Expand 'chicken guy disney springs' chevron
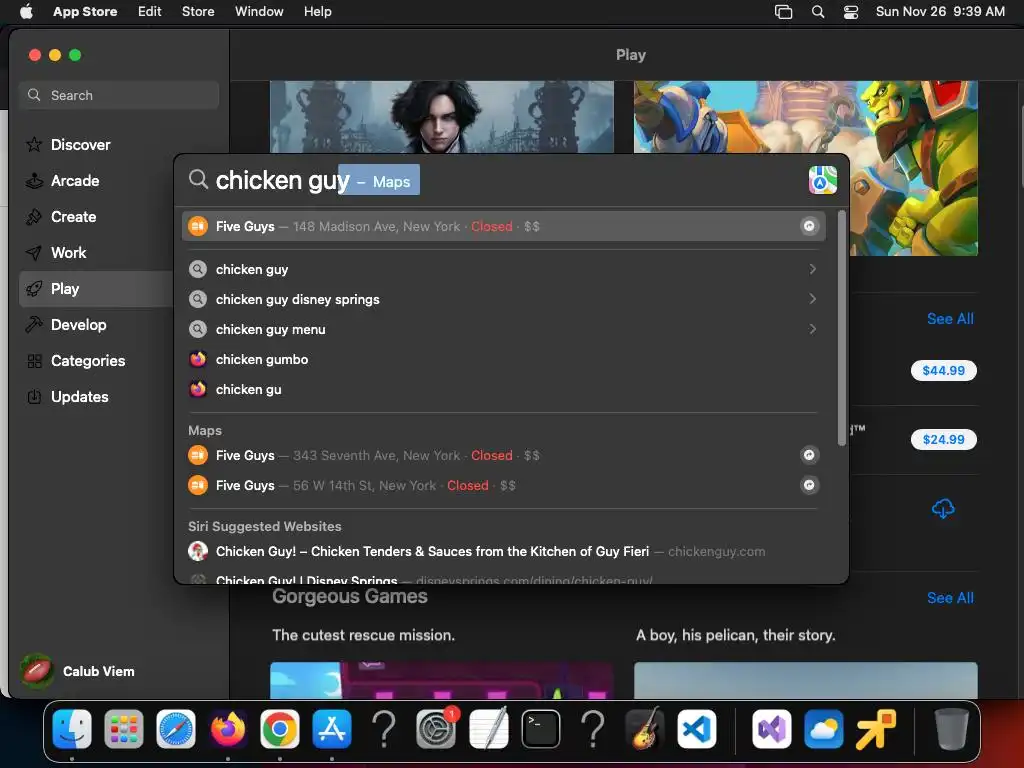The height and width of the screenshot is (768, 1024). click(812, 299)
